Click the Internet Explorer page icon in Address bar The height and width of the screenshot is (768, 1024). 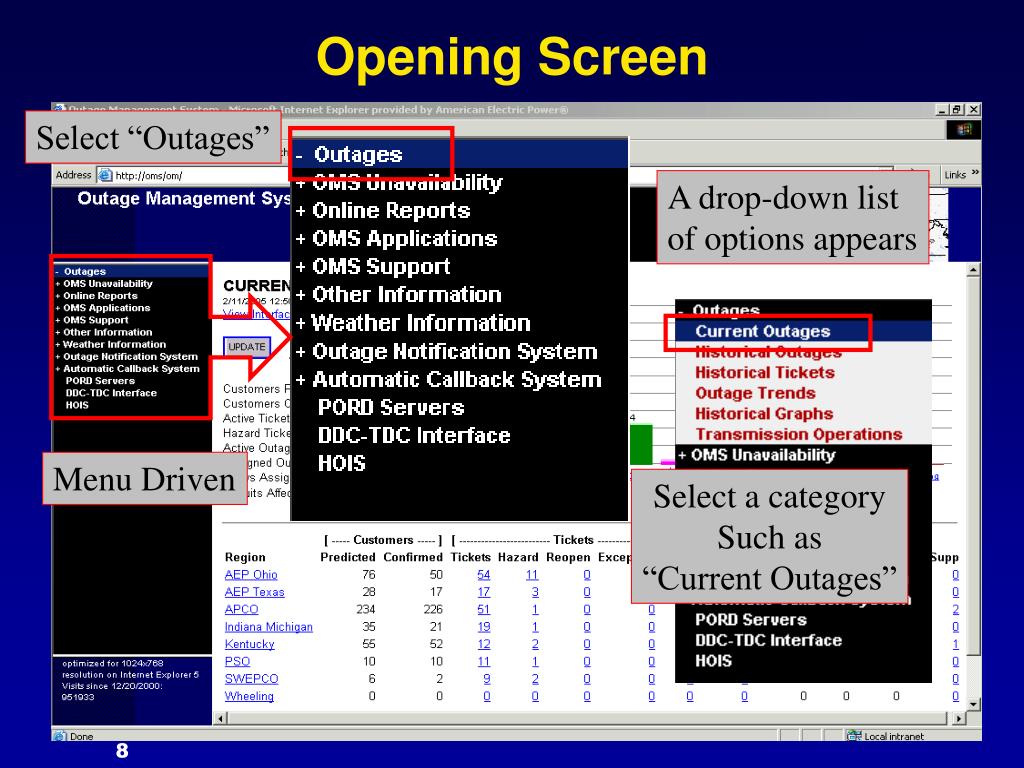[104, 175]
